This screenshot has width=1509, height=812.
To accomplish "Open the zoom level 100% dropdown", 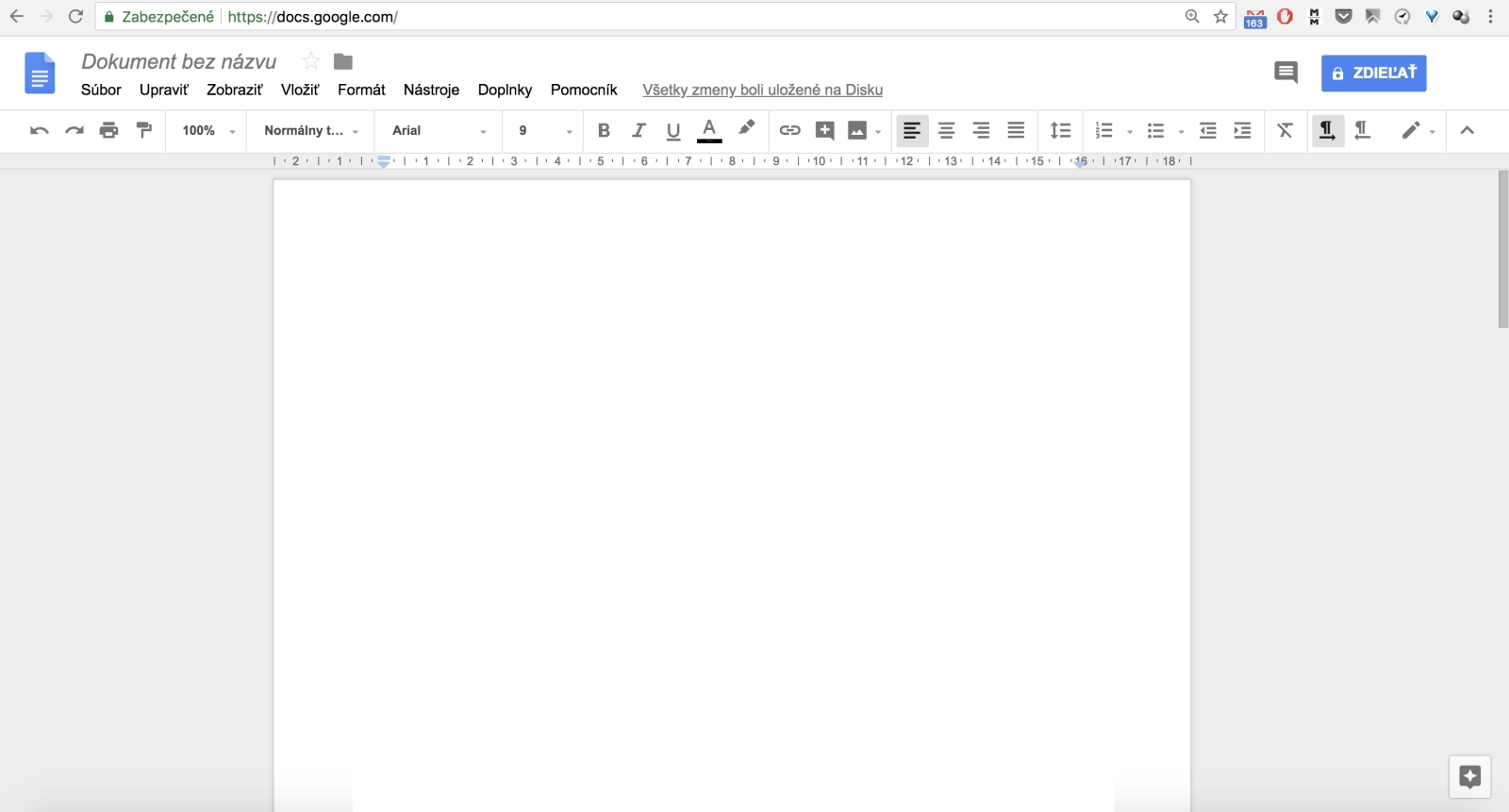I will tap(208, 131).
